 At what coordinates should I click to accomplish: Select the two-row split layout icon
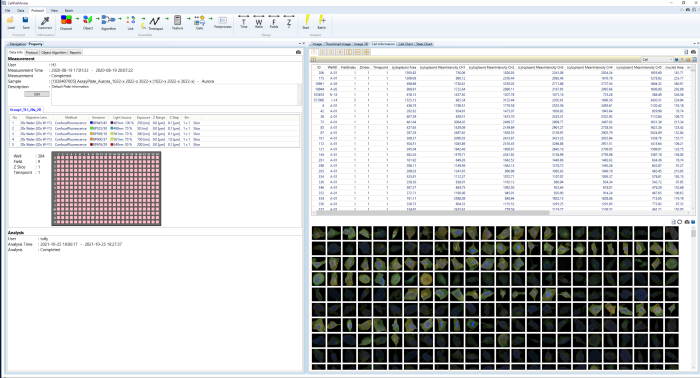(x=358, y=52)
